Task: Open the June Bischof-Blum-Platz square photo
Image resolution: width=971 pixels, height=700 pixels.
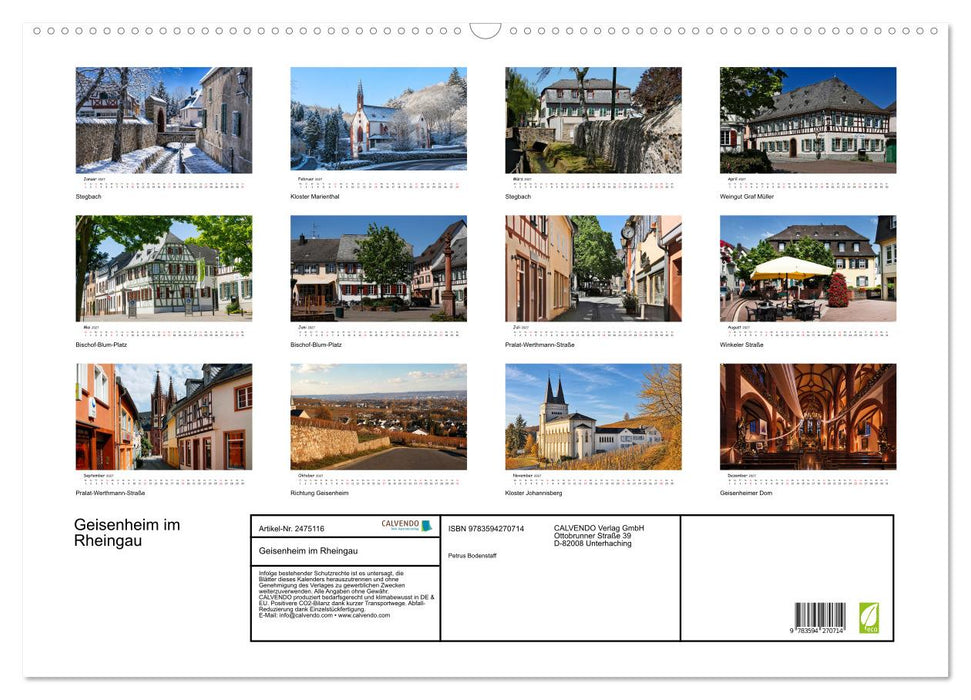Action: click(x=378, y=268)
